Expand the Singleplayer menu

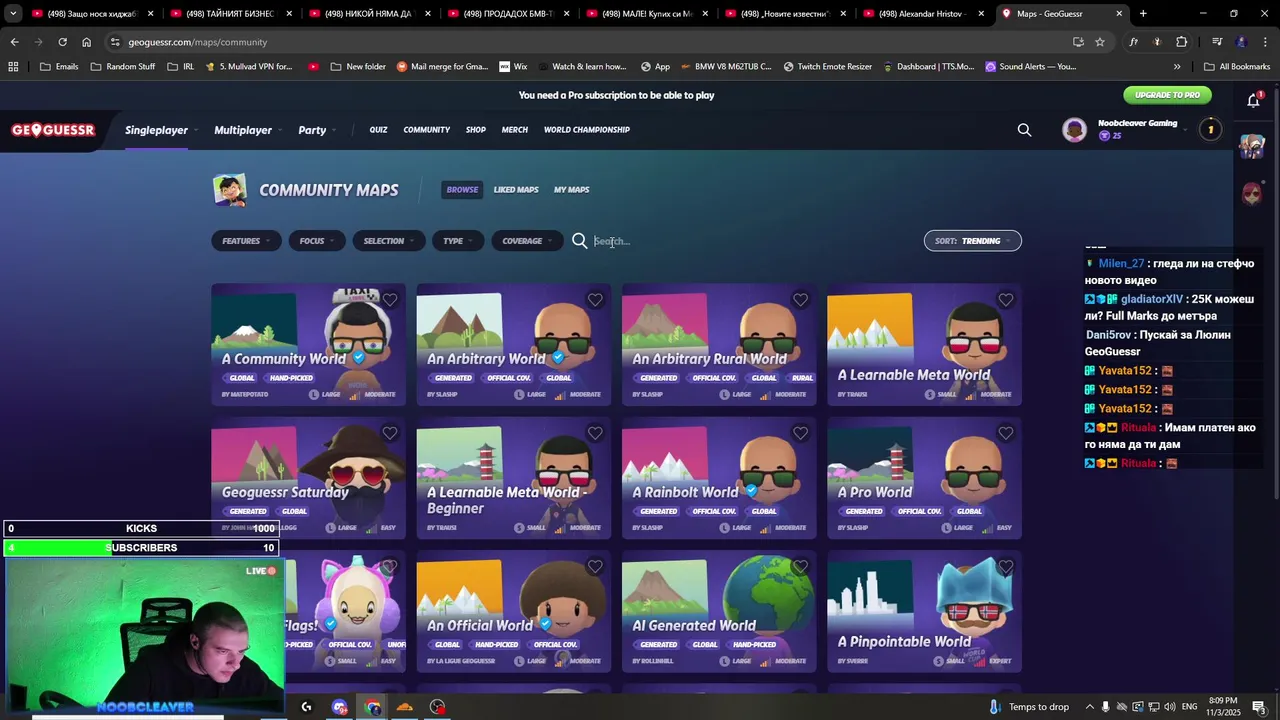[x=161, y=130]
